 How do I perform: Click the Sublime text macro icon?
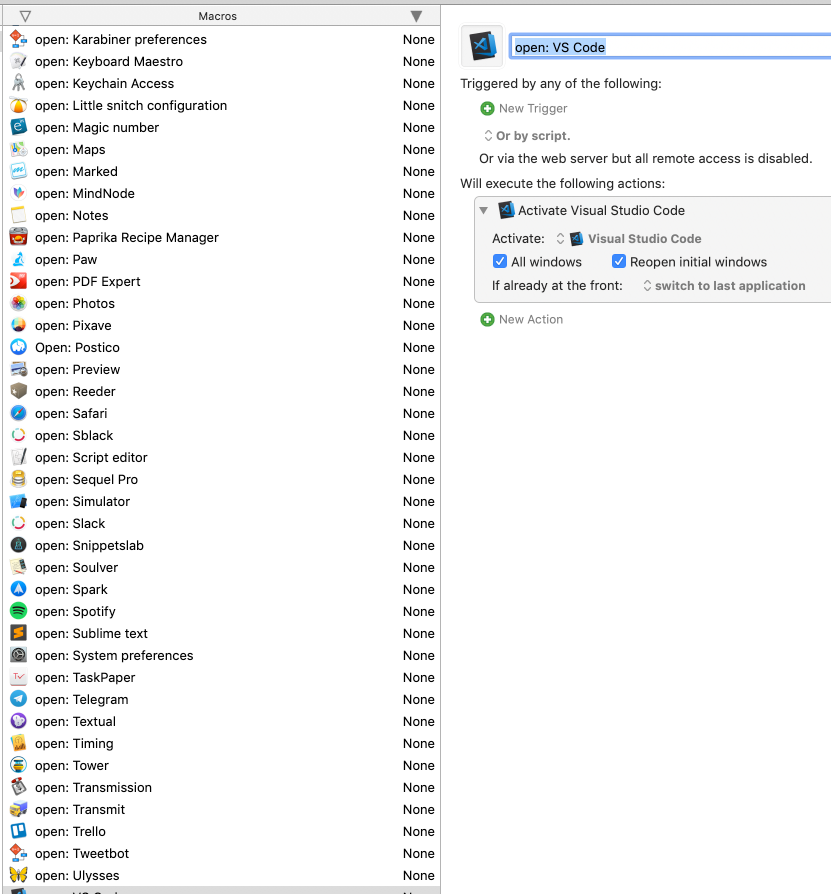tap(19, 633)
